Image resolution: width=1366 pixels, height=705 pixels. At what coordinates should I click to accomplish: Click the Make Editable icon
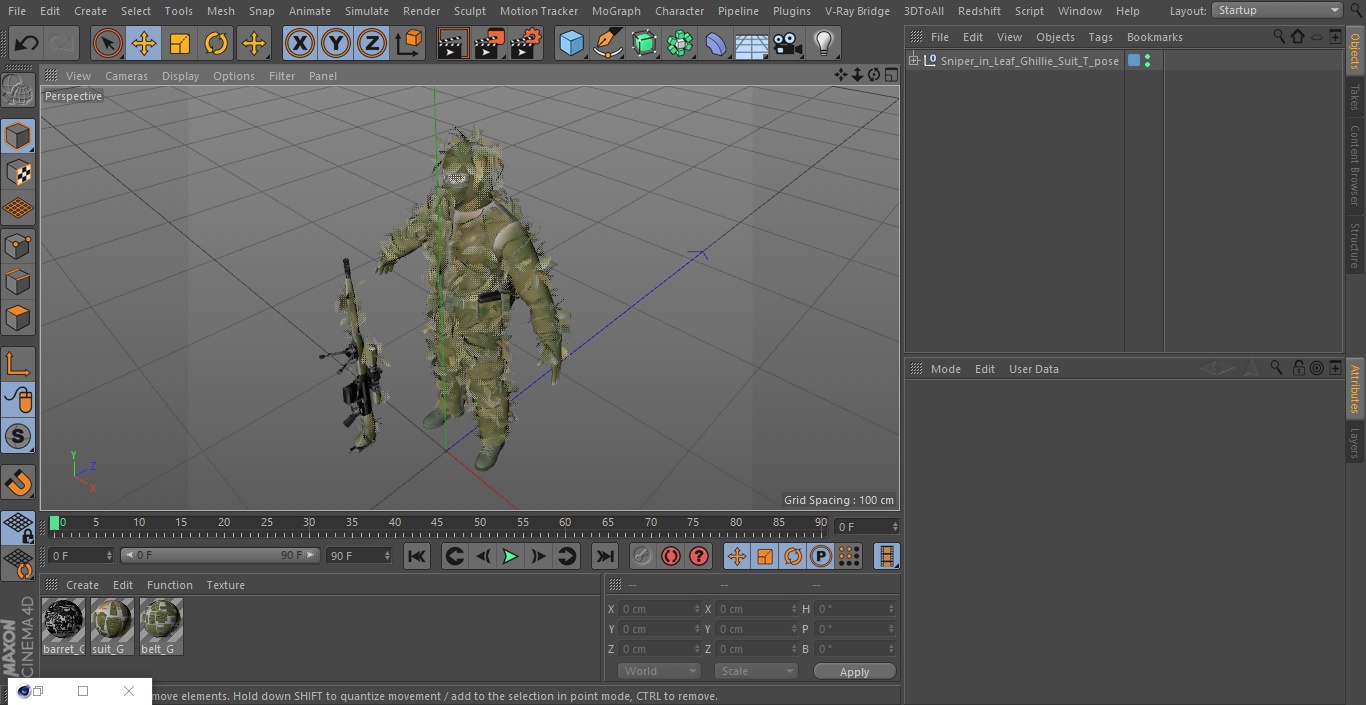pyautogui.click(x=18, y=92)
